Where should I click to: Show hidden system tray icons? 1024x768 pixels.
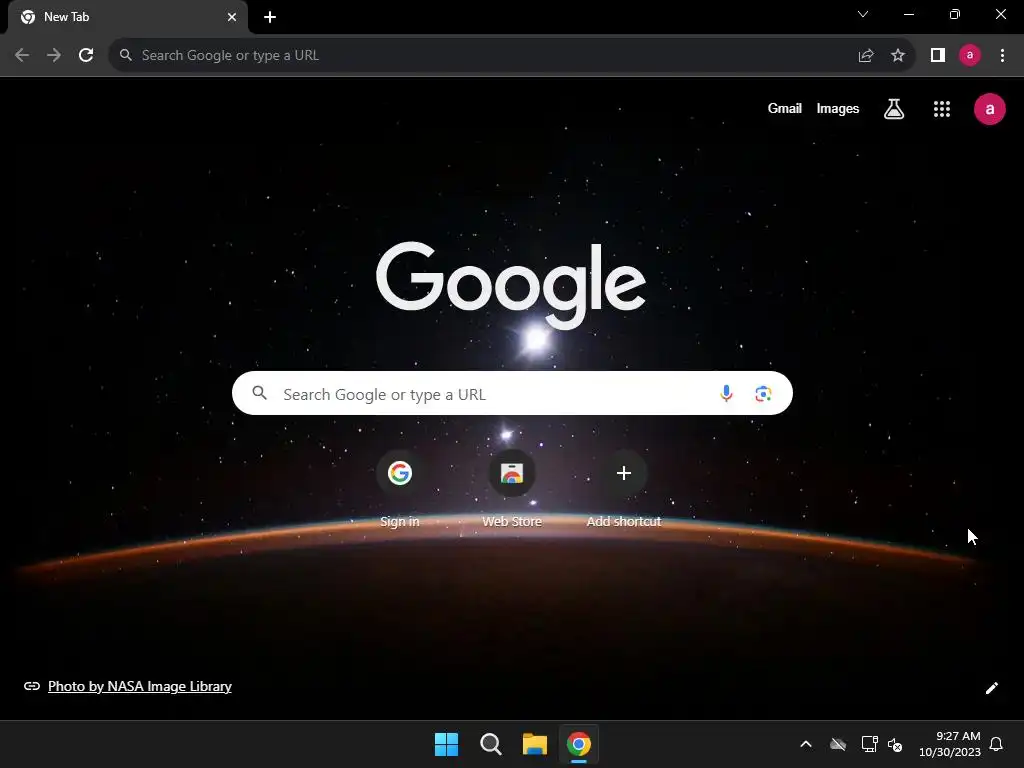806,744
